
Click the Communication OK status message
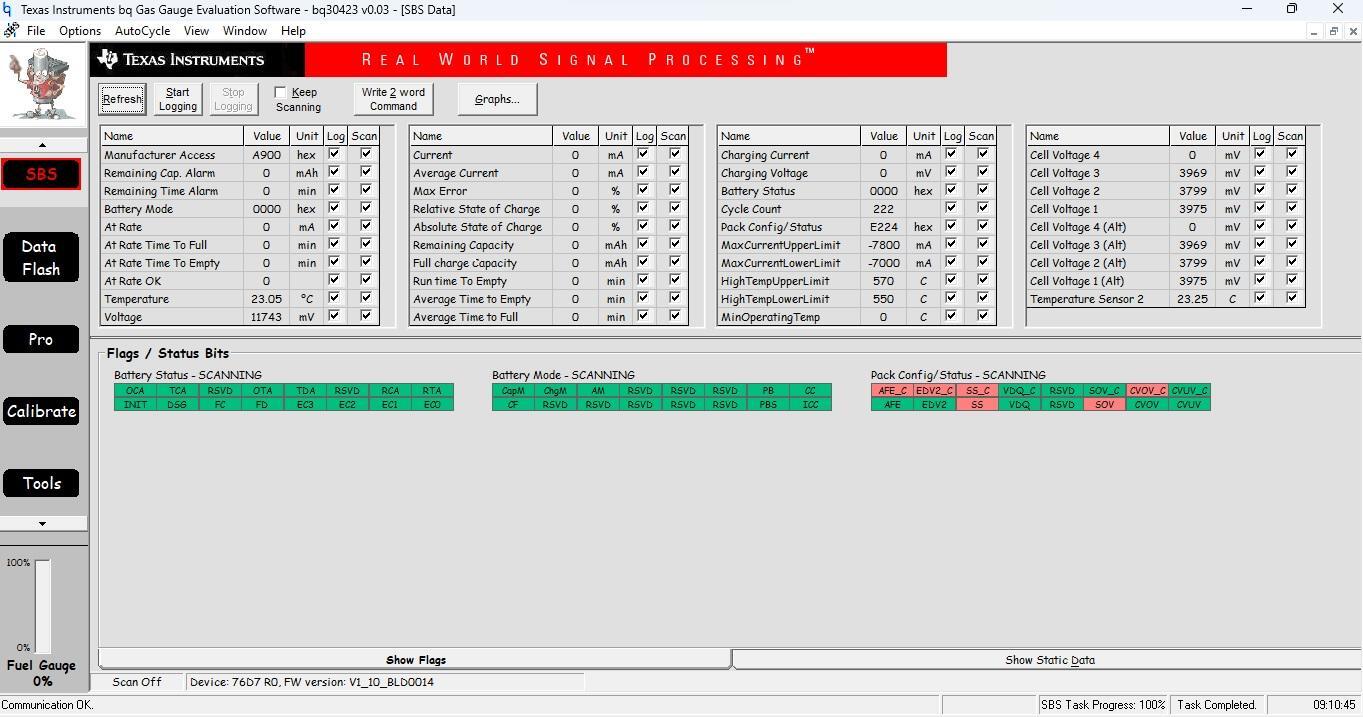47,705
